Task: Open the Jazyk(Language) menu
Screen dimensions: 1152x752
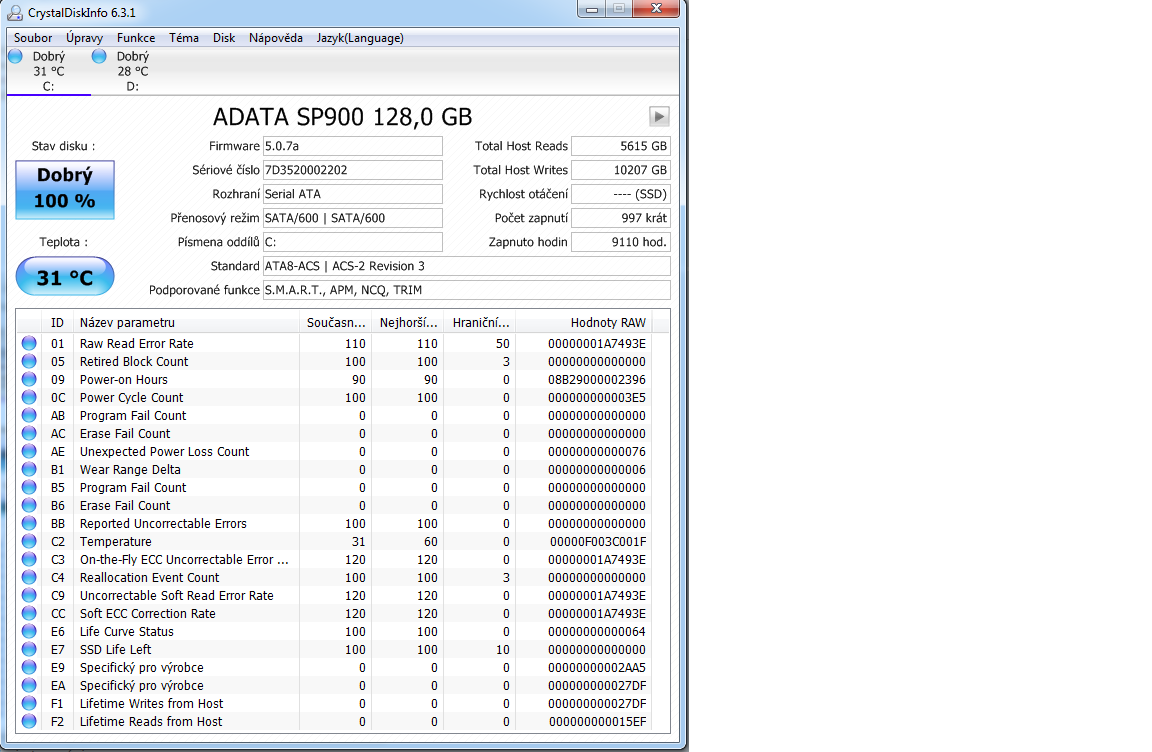Action: [x=360, y=38]
